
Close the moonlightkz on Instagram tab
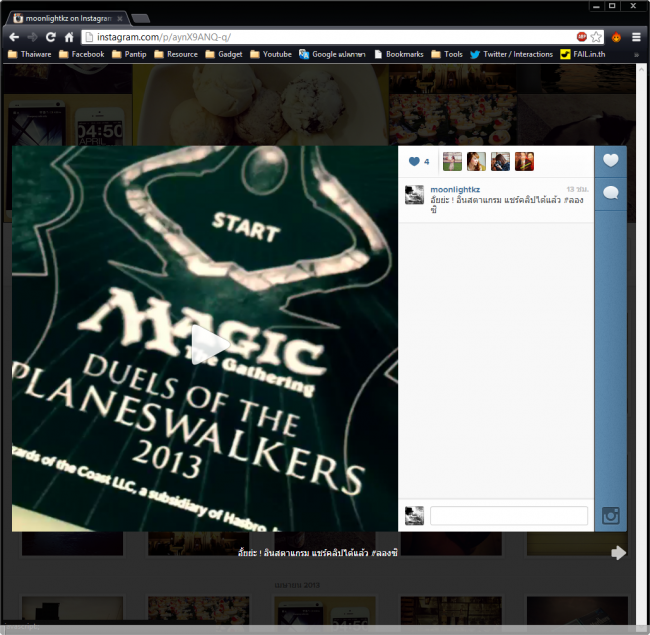pyautogui.click(x=120, y=19)
